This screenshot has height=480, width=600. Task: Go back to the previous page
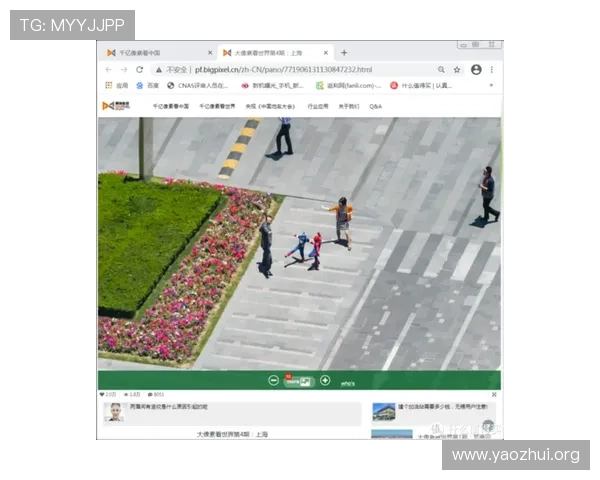coord(109,70)
